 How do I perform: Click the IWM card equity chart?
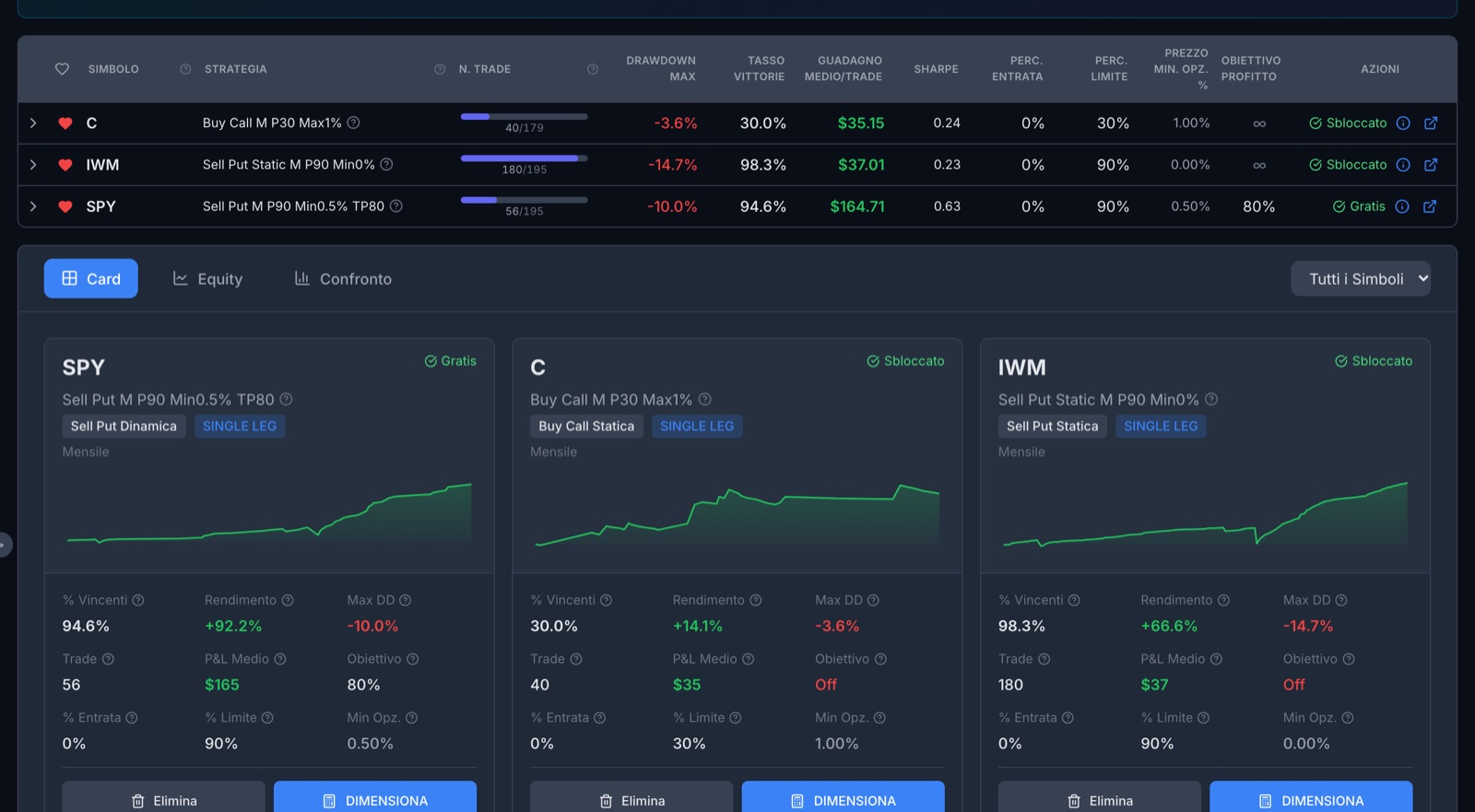(x=1205, y=512)
